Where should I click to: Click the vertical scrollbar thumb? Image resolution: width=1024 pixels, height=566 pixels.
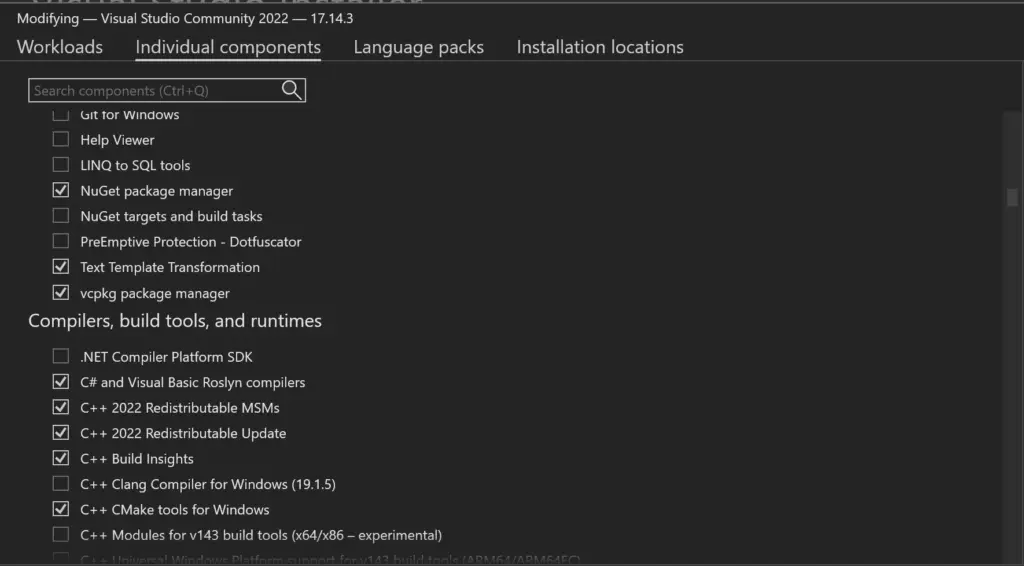pos(1012,197)
